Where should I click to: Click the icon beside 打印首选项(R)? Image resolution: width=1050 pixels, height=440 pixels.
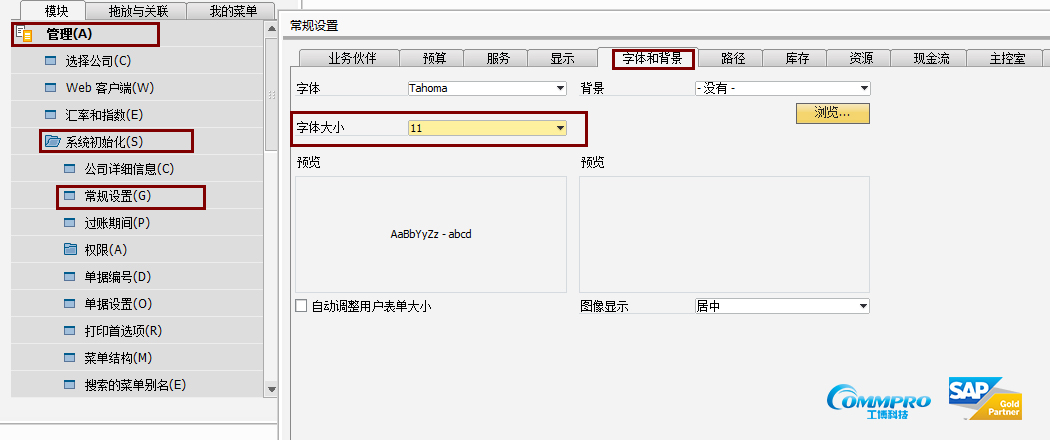(70, 331)
